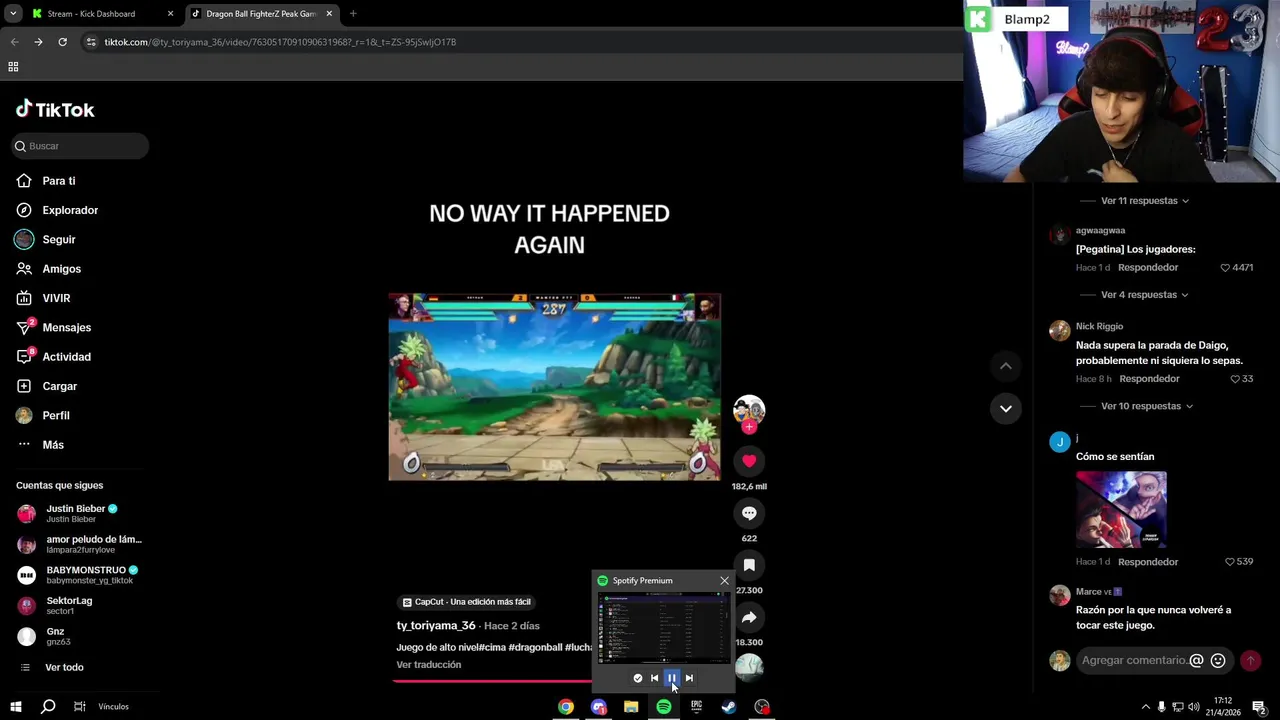Open Steam from the taskbar
Image resolution: width=1280 pixels, height=720 pixels.
(729, 707)
